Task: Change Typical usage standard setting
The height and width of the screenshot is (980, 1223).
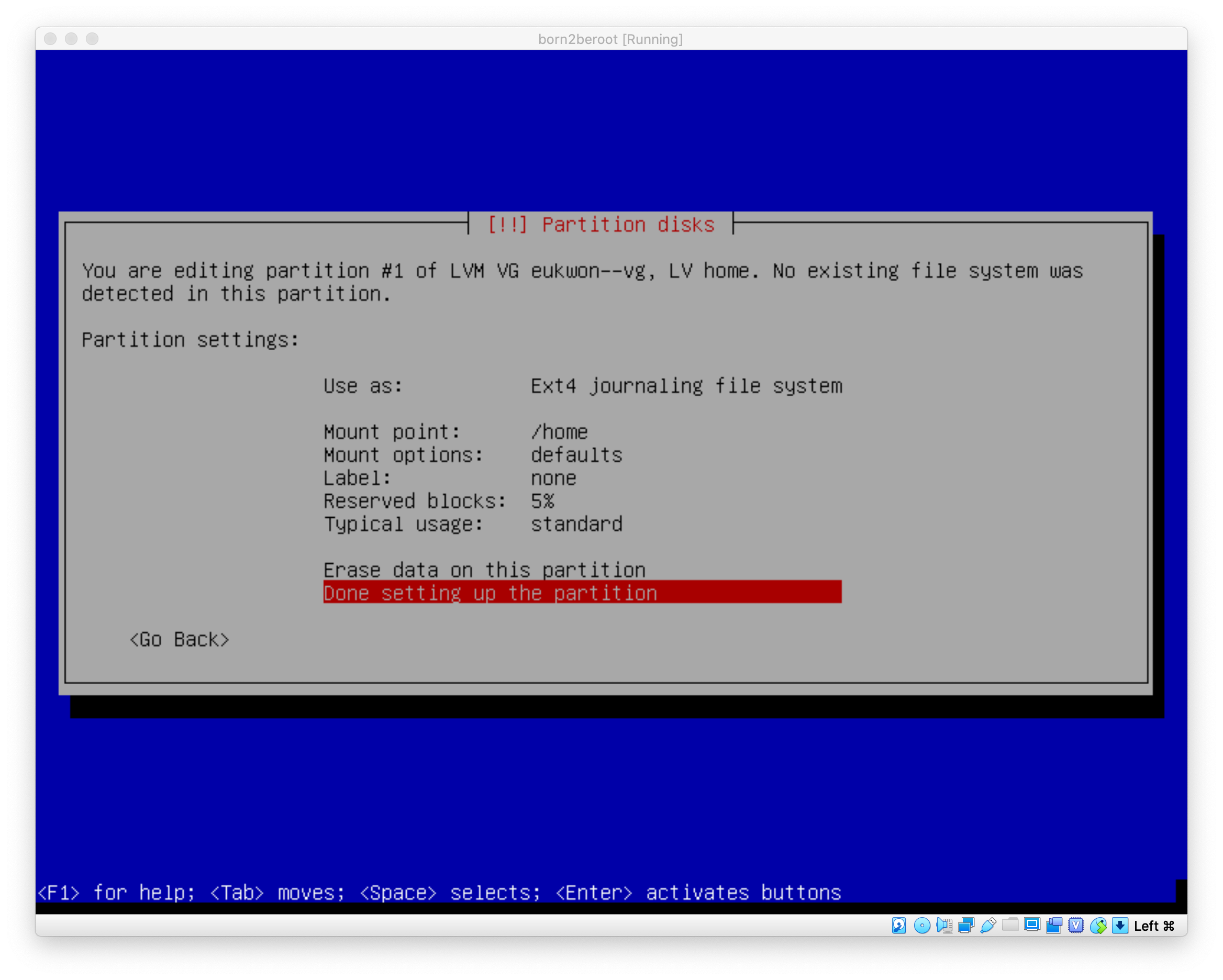Action: pyautogui.click(x=472, y=524)
